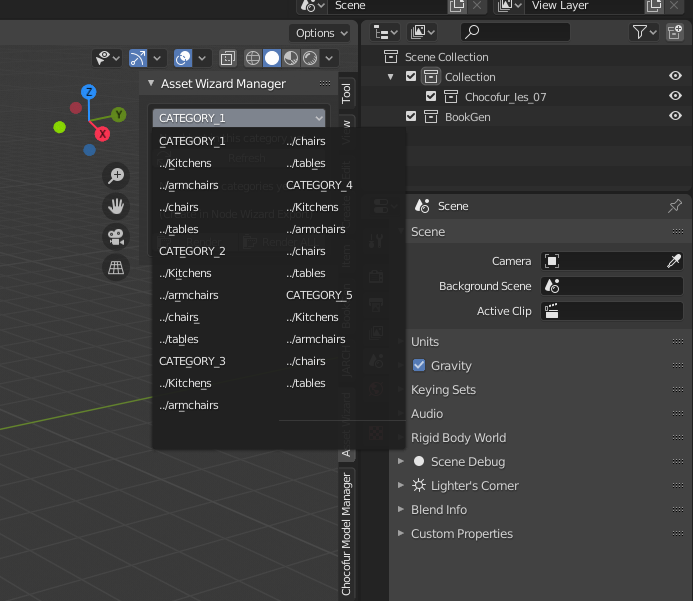
Task: Choose CATEGORY_5 from the list
Action: coord(319,295)
